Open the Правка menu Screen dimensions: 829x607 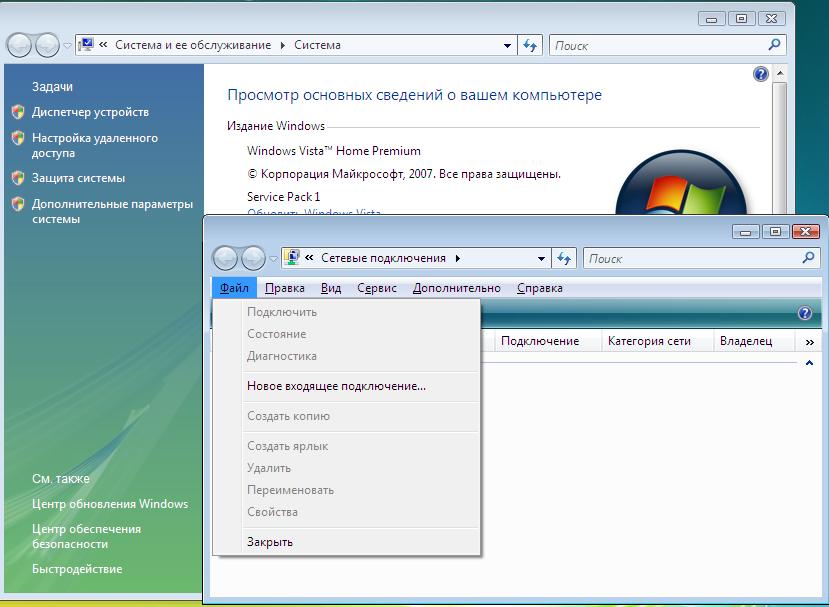pos(284,288)
